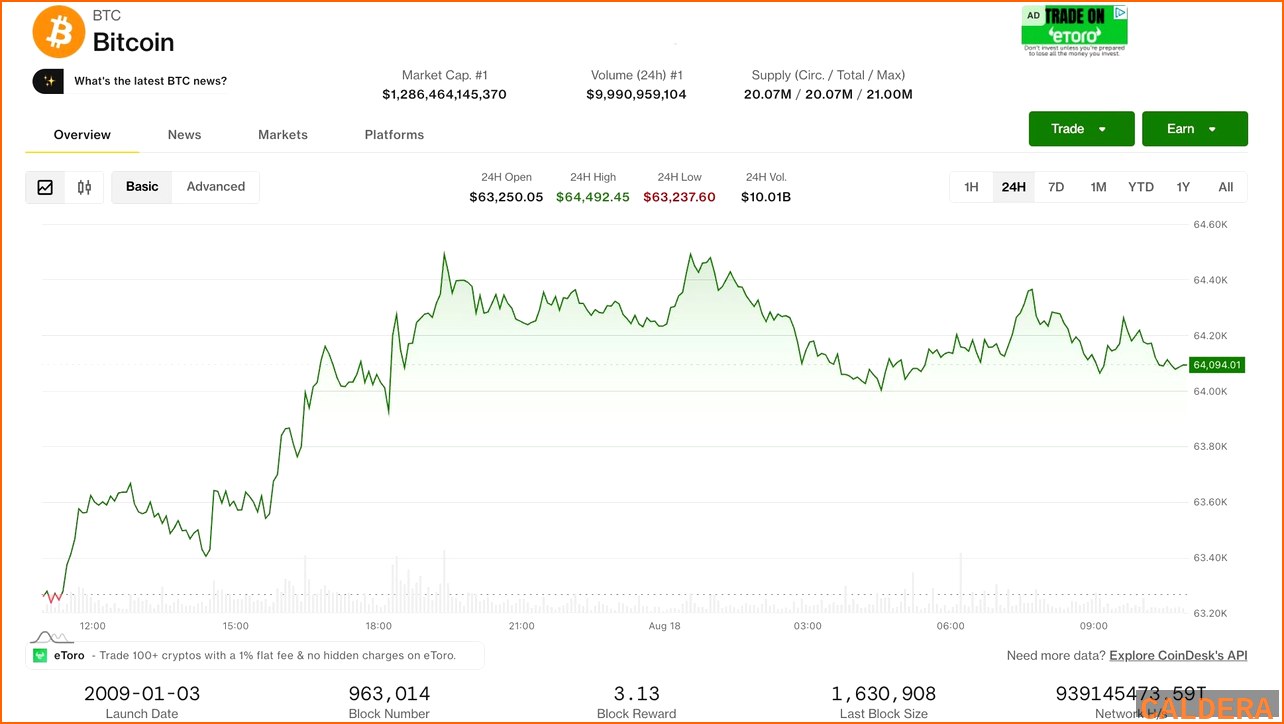This screenshot has height=724, width=1284.
Task: Set chart range to 24H
Action: [1014, 187]
